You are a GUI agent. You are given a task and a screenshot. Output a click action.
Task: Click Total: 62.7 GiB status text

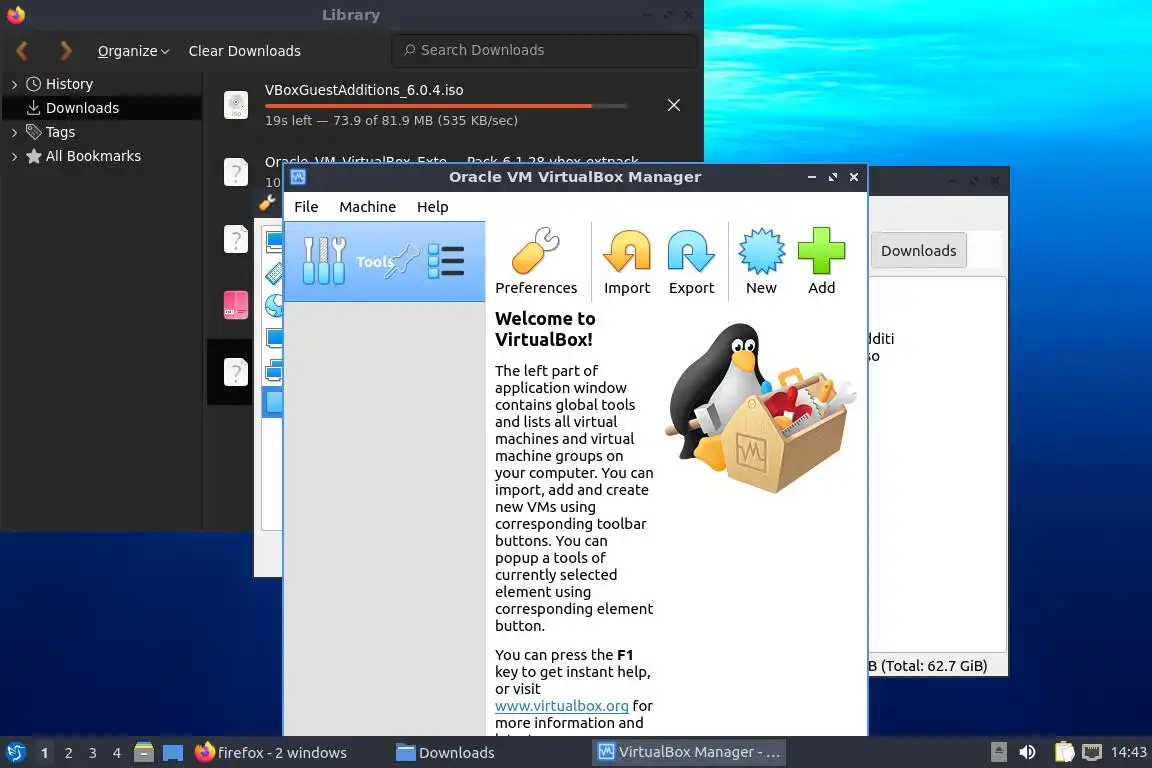click(x=934, y=666)
